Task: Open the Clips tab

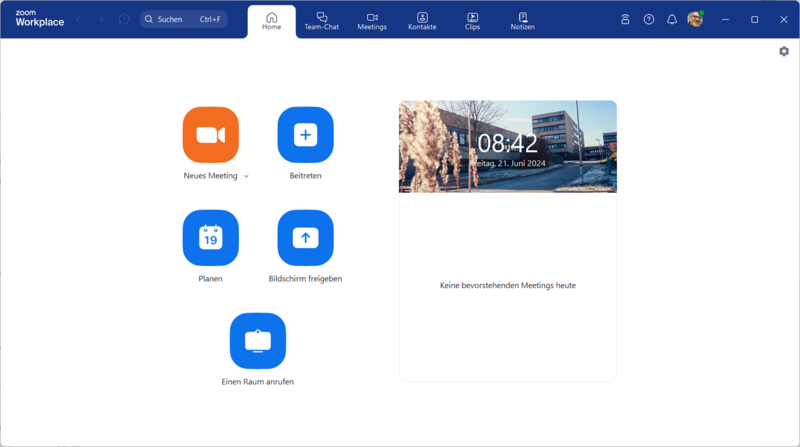Action: [472, 21]
